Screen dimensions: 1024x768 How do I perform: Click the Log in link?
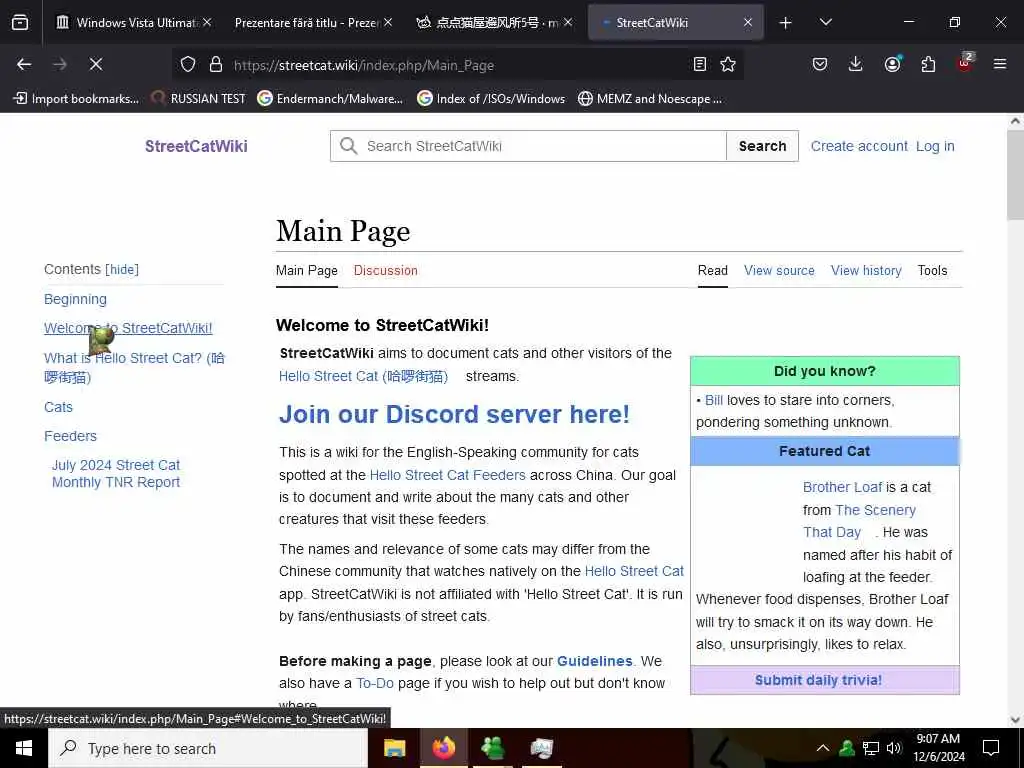pyautogui.click(x=935, y=146)
